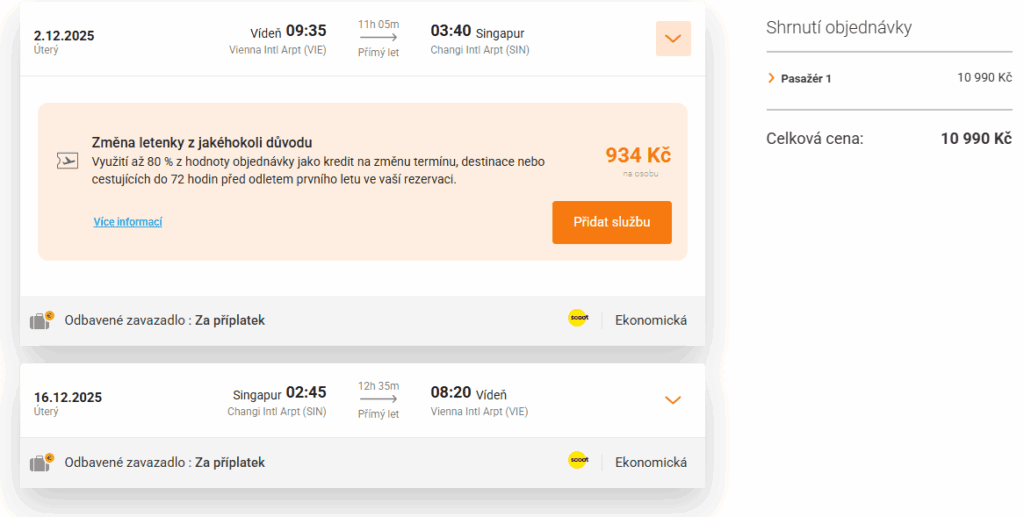
Task: Click the return flight baggage icon
Action: pos(41,462)
